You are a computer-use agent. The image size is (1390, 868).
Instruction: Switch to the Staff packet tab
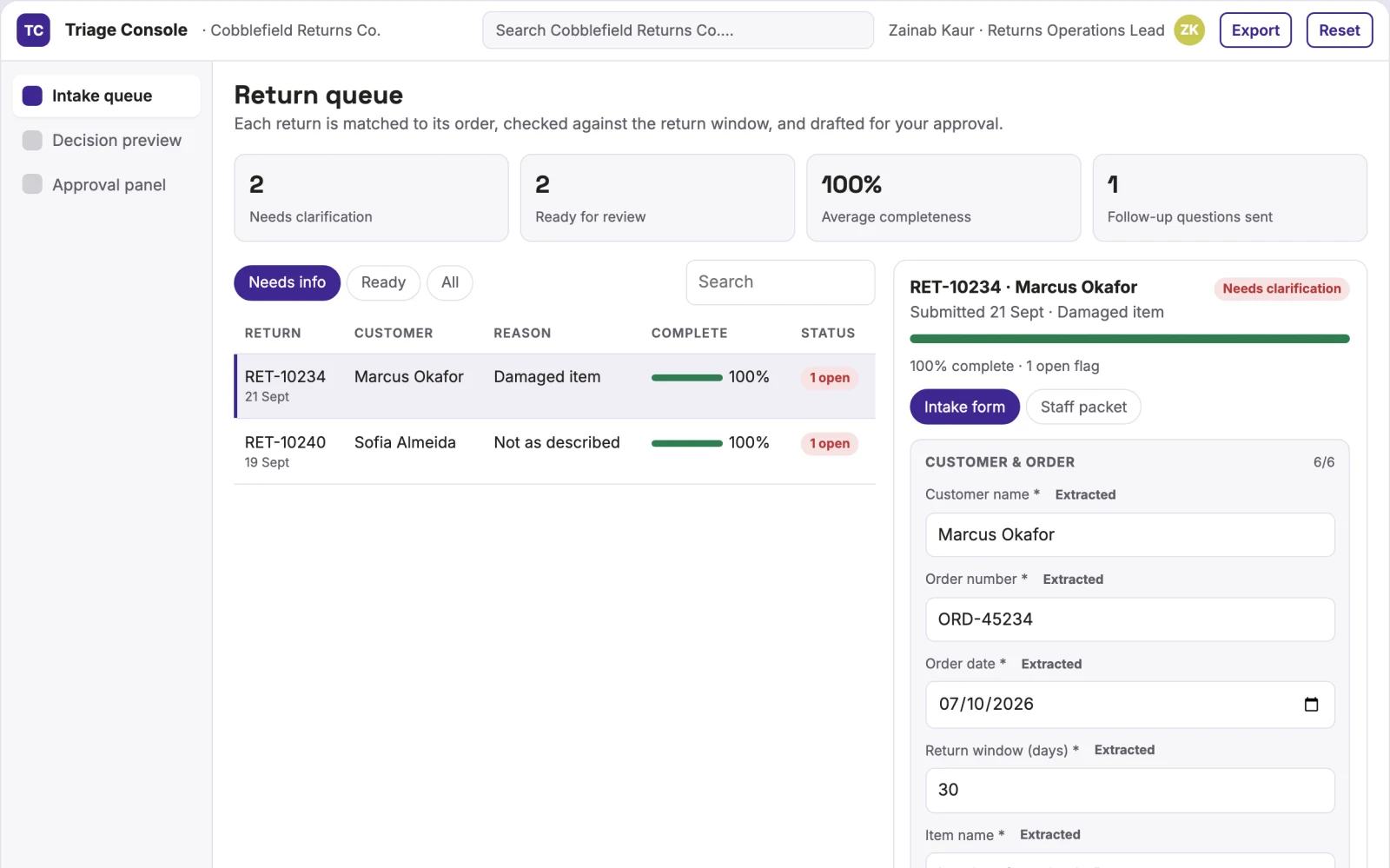(x=1083, y=407)
